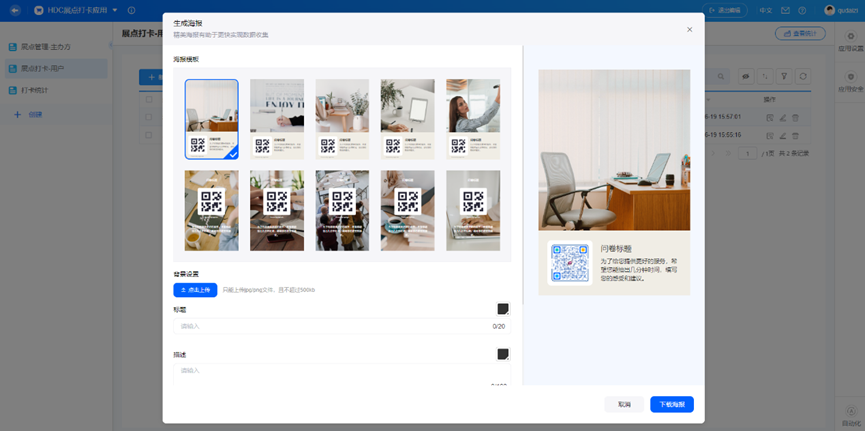
Task: Click the 创建 plus link in the sidebar
Action: [28, 115]
